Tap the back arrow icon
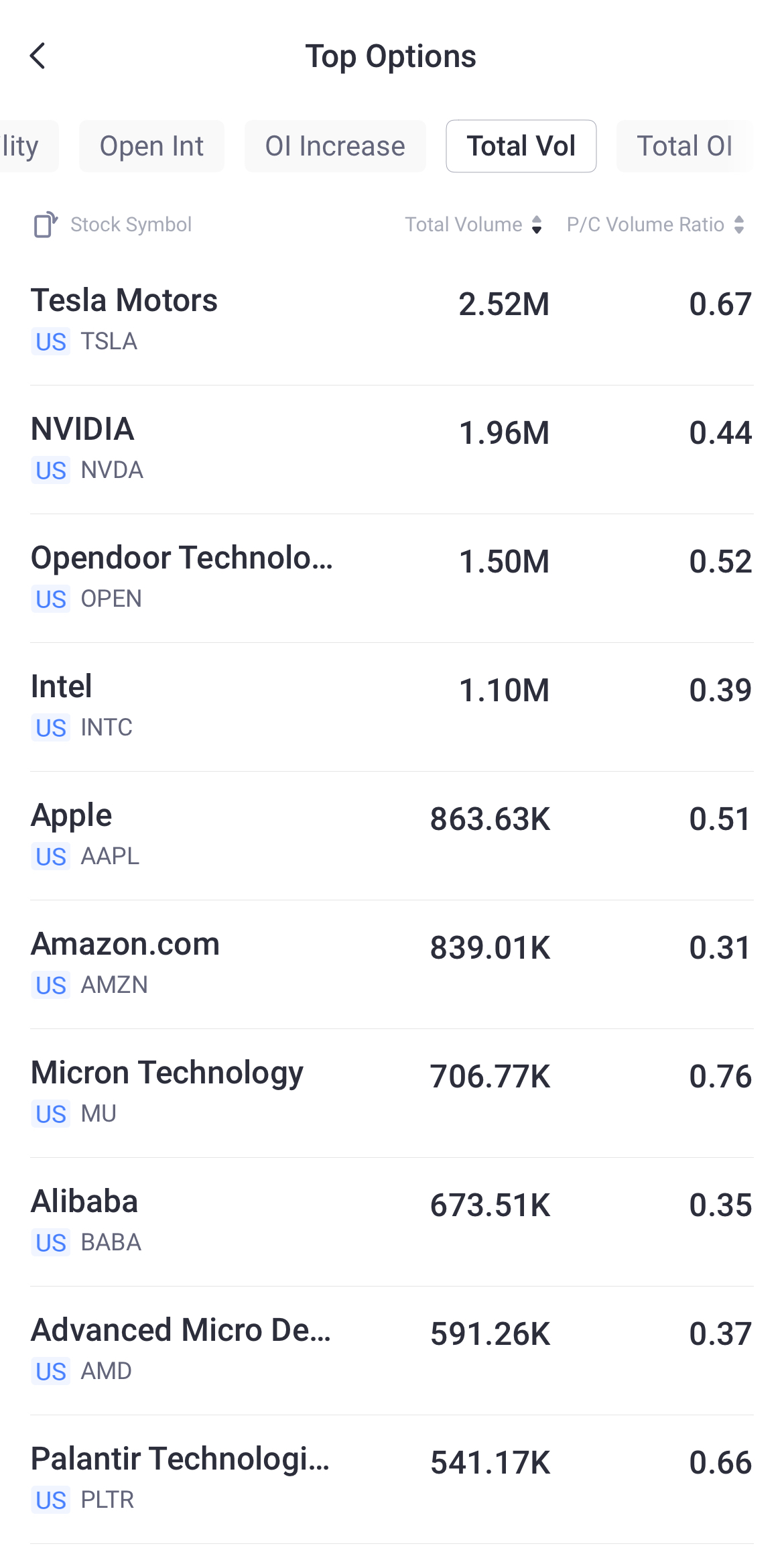 (38, 56)
